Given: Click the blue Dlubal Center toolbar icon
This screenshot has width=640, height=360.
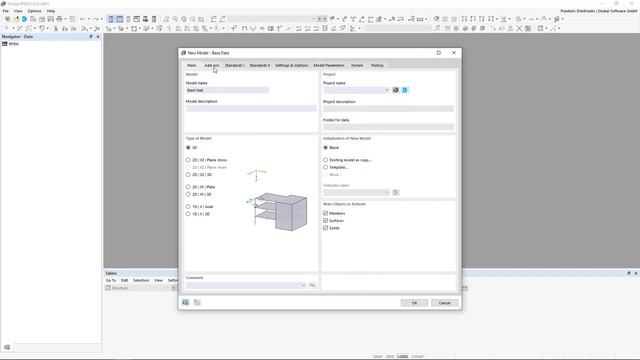Looking at the screenshot, I should 24,19.
